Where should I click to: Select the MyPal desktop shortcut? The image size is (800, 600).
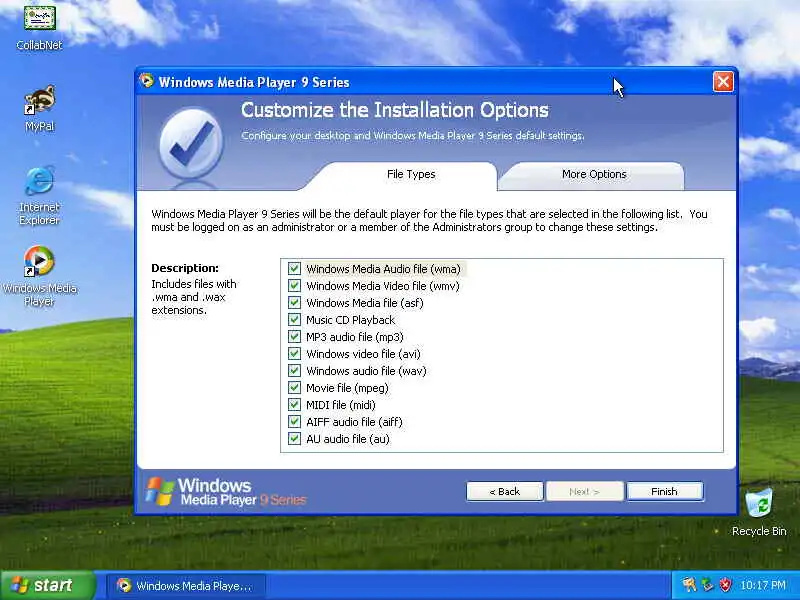coord(39,108)
